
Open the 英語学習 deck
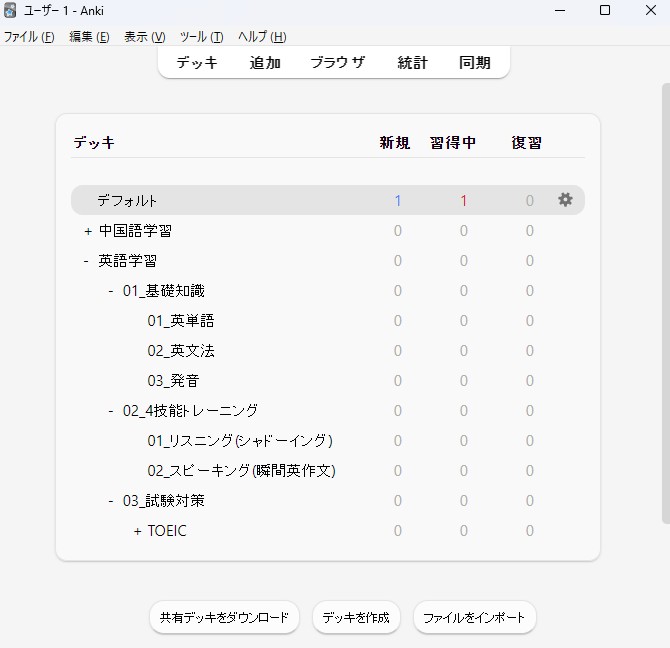(x=127, y=261)
